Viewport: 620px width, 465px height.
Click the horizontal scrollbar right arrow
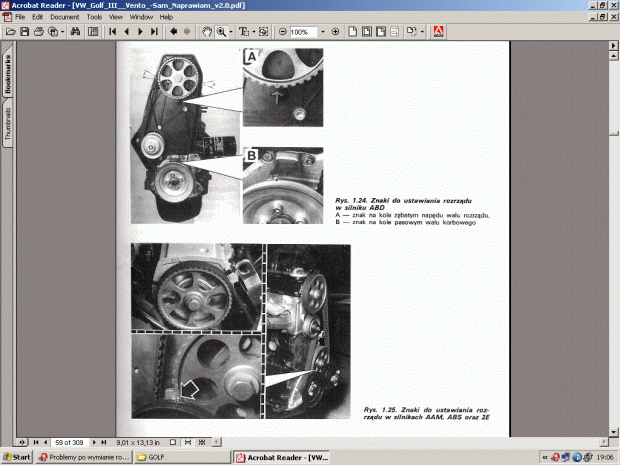click(604, 441)
